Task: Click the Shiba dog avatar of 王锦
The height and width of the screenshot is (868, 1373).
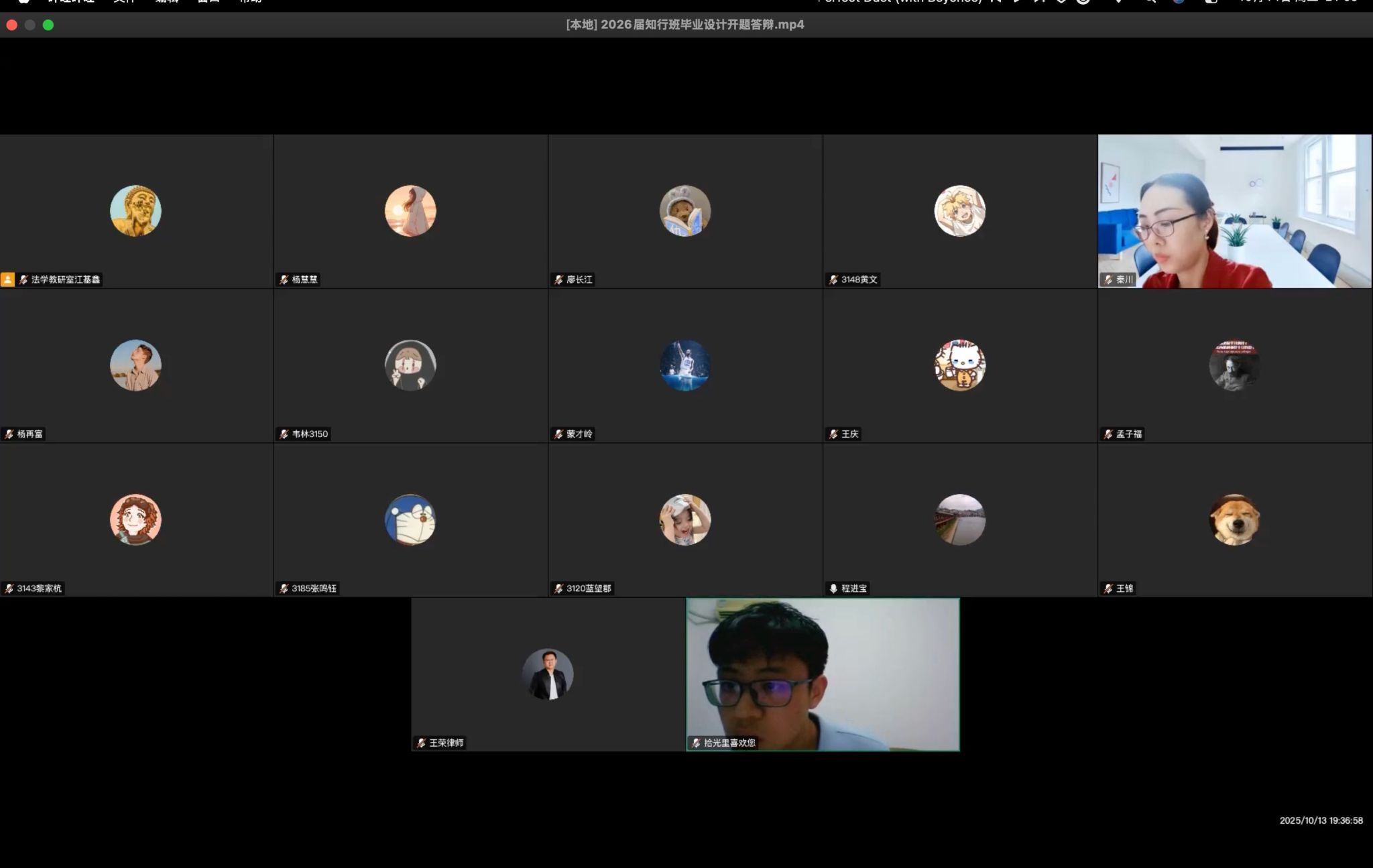Action: 1234,519
